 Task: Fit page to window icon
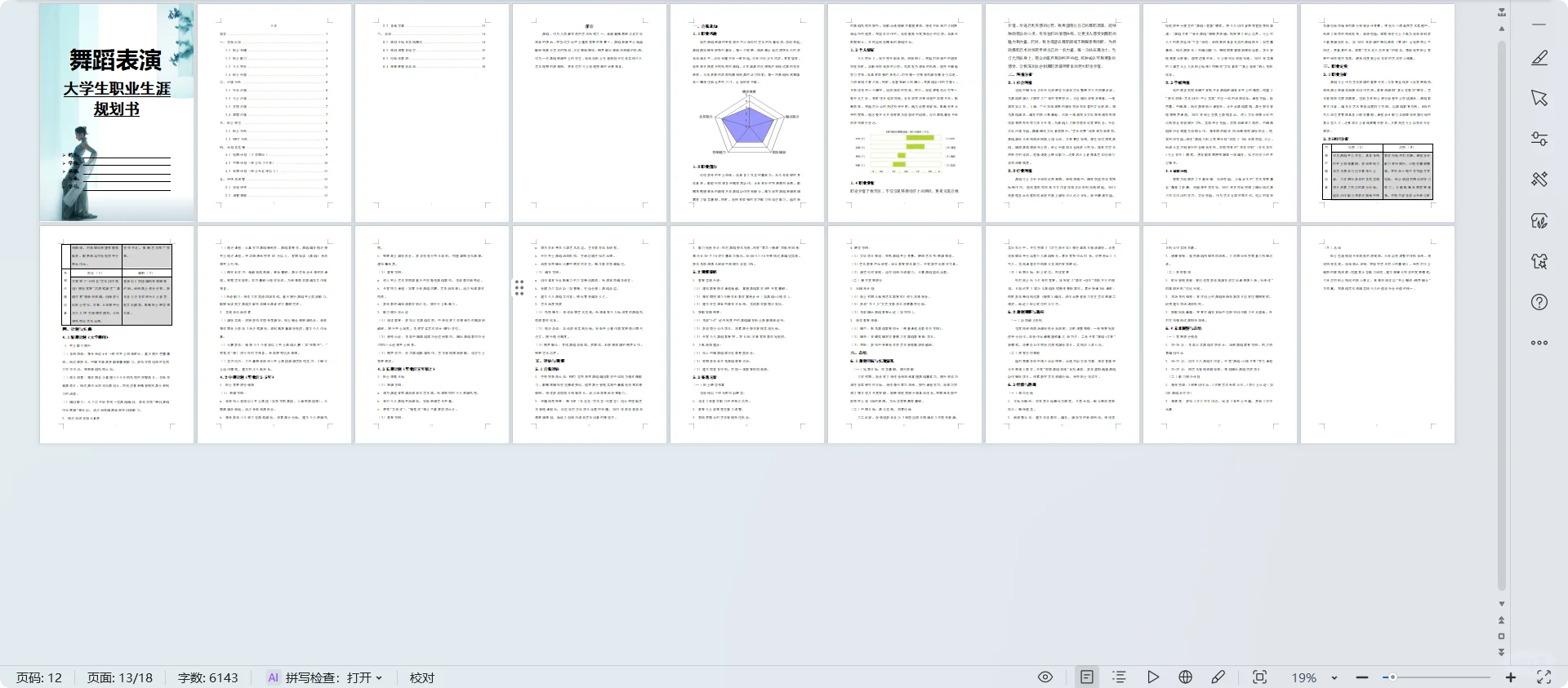(1260, 677)
